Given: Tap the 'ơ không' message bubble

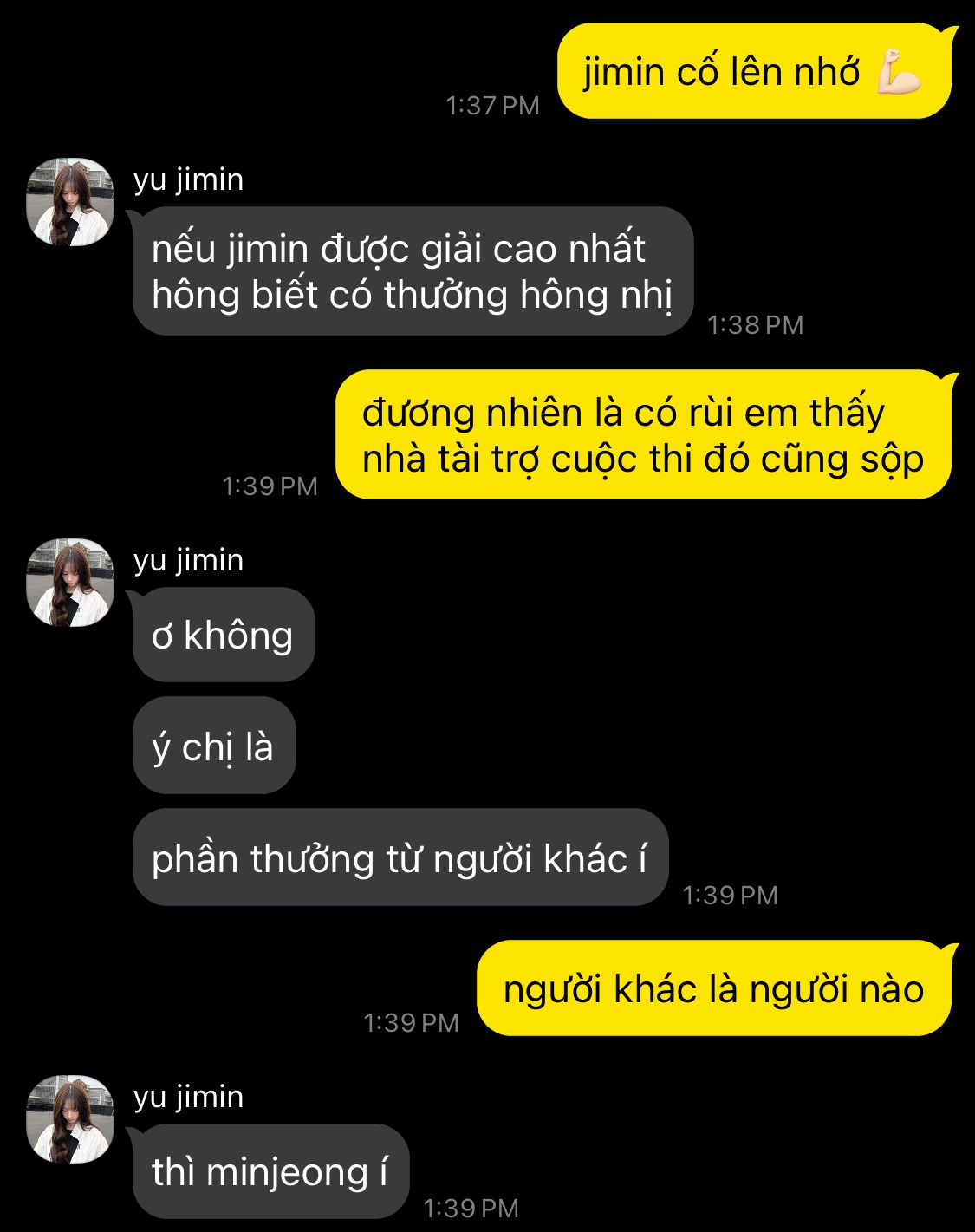Looking at the screenshot, I should (x=224, y=636).
